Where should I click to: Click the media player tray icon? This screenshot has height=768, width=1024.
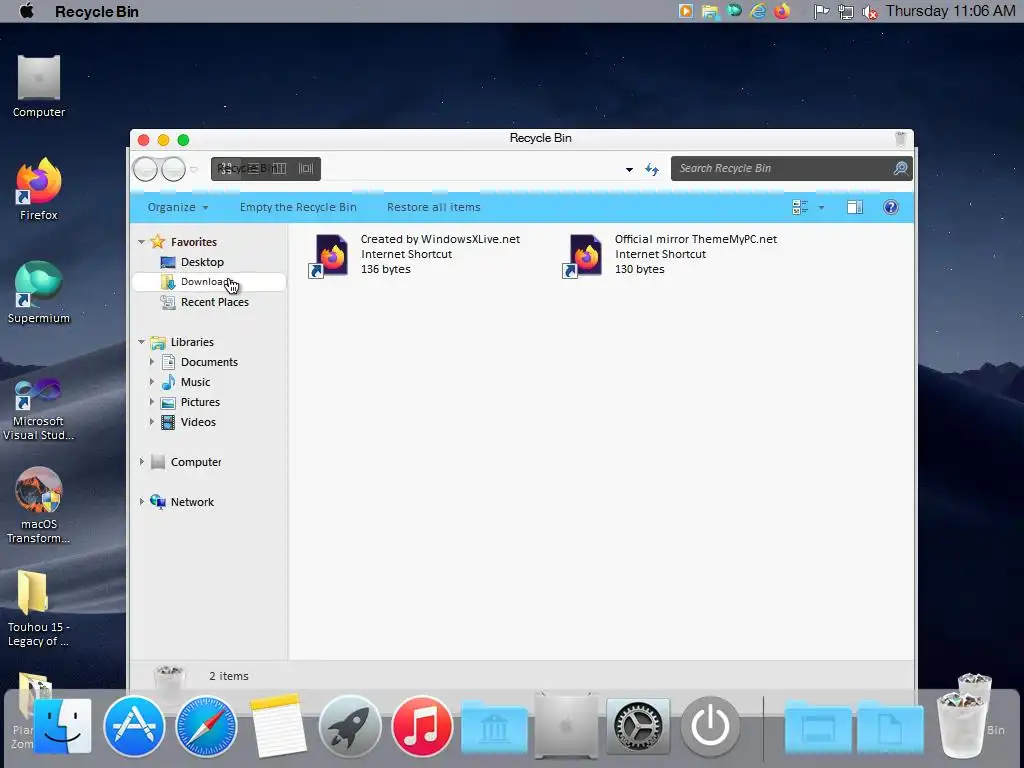(686, 11)
